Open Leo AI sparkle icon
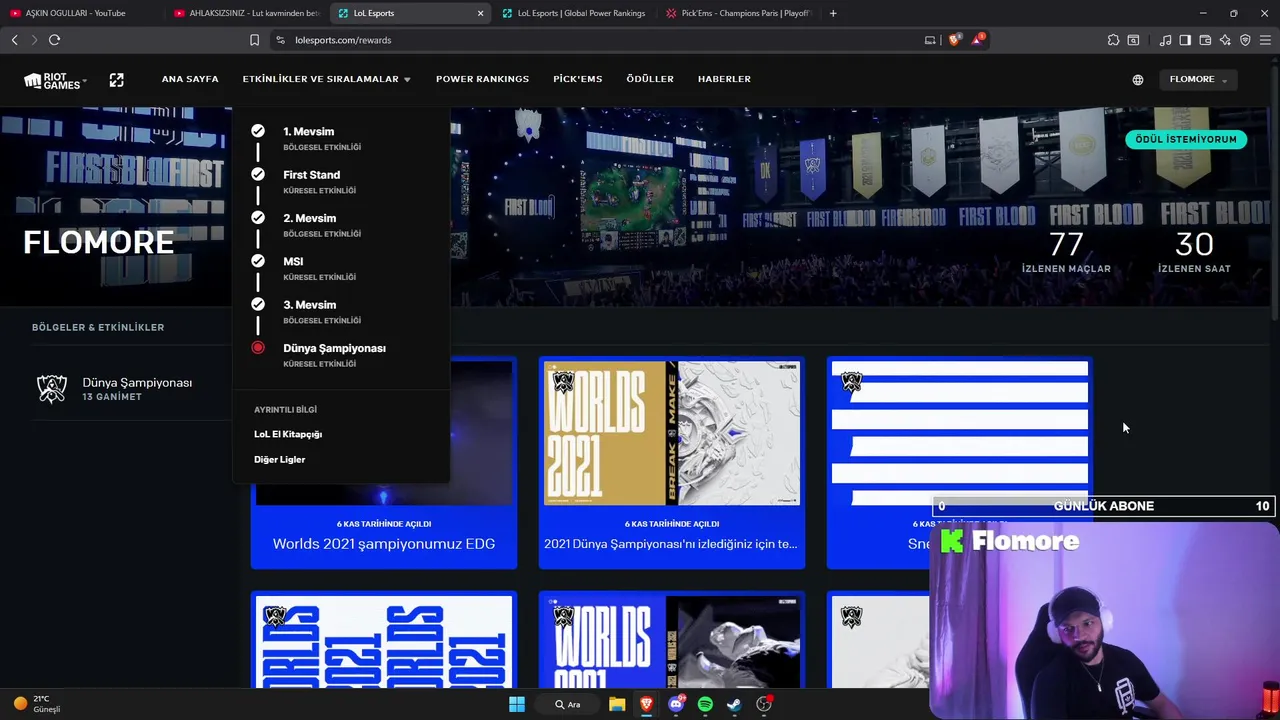 pos(1225,40)
